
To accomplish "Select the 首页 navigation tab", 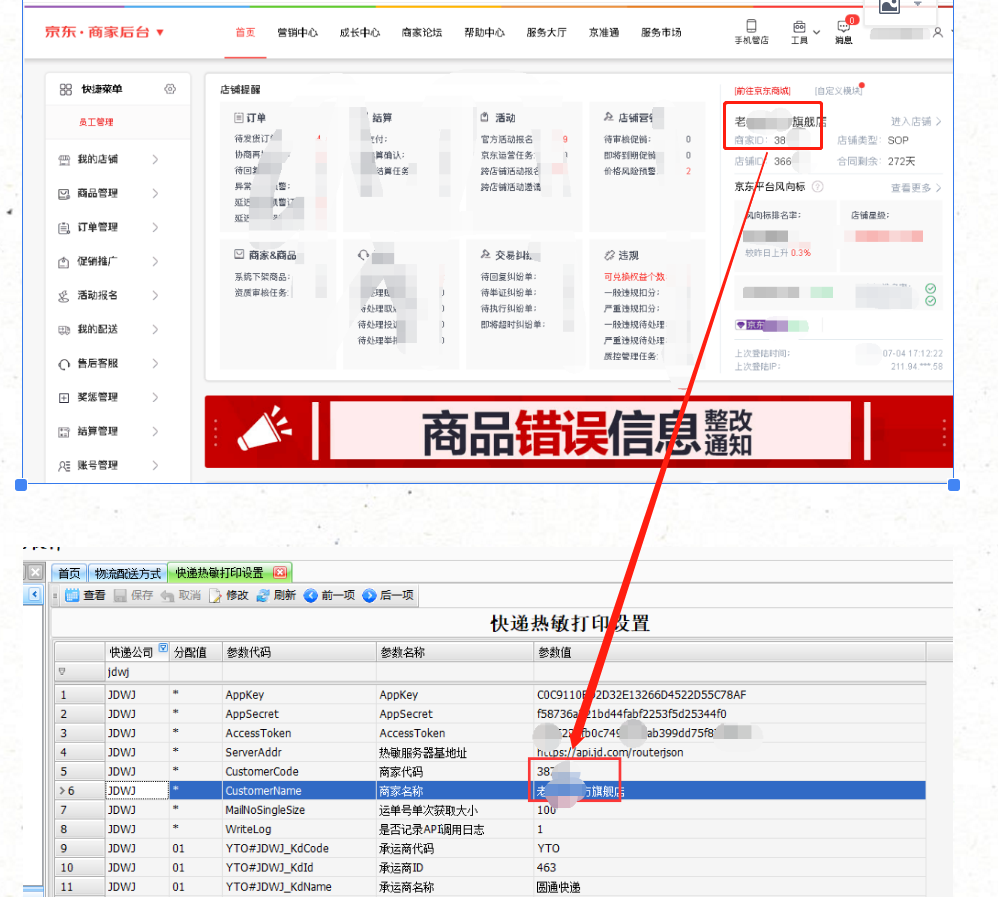I will 245,32.
